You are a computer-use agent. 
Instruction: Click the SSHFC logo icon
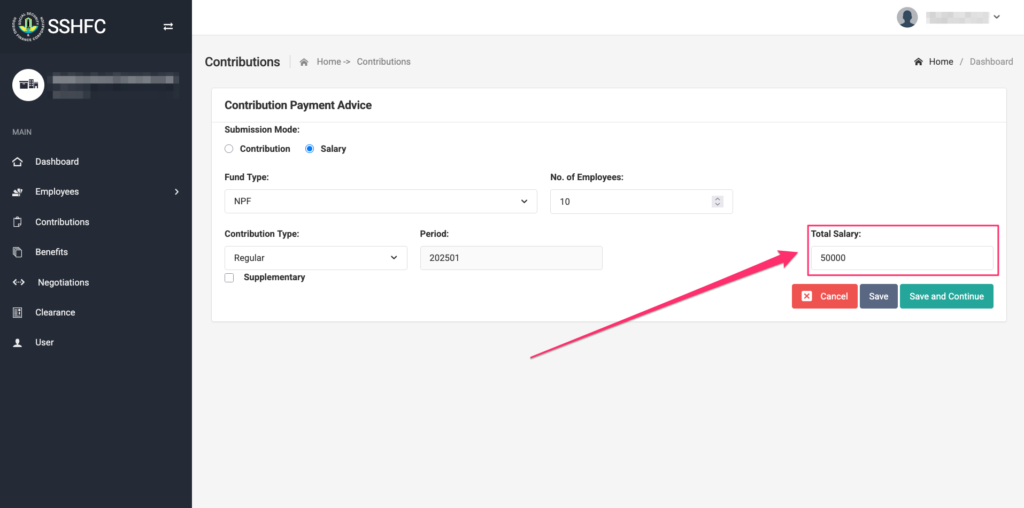pyautogui.click(x=27, y=26)
